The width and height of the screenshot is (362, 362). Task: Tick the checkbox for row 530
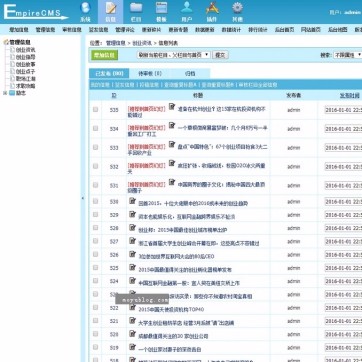coord(96,201)
